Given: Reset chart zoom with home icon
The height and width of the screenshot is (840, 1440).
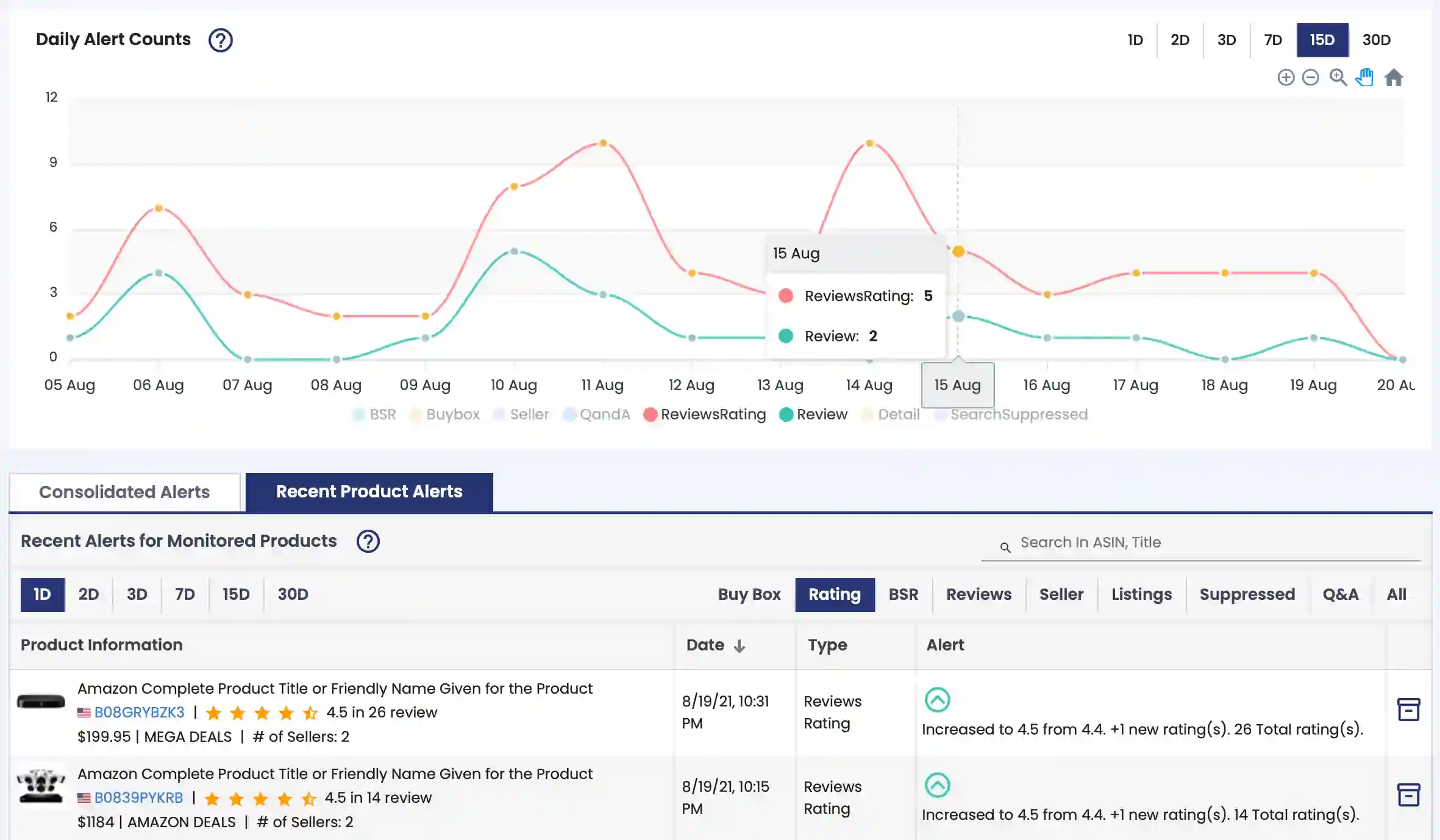Looking at the screenshot, I should point(1394,77).
